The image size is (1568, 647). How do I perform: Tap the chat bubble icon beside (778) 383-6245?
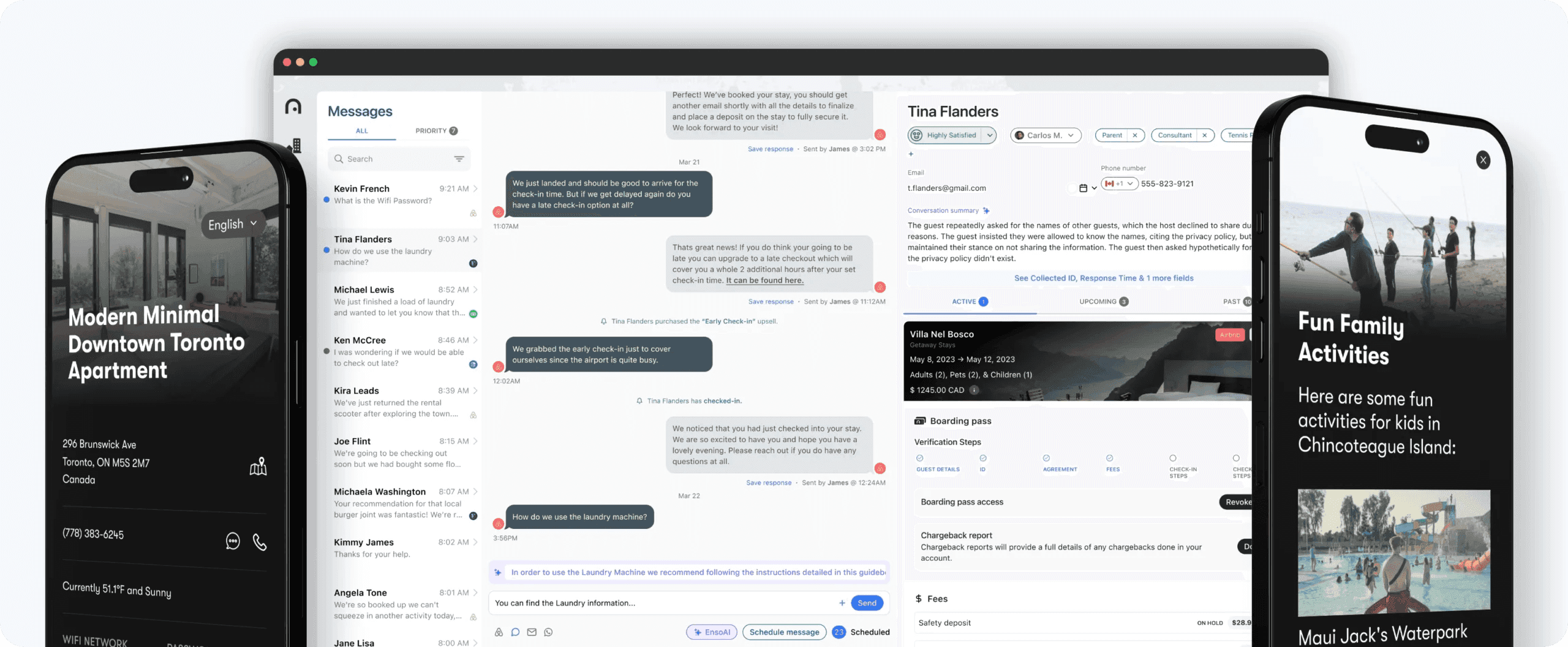click(x=233, y=541)
